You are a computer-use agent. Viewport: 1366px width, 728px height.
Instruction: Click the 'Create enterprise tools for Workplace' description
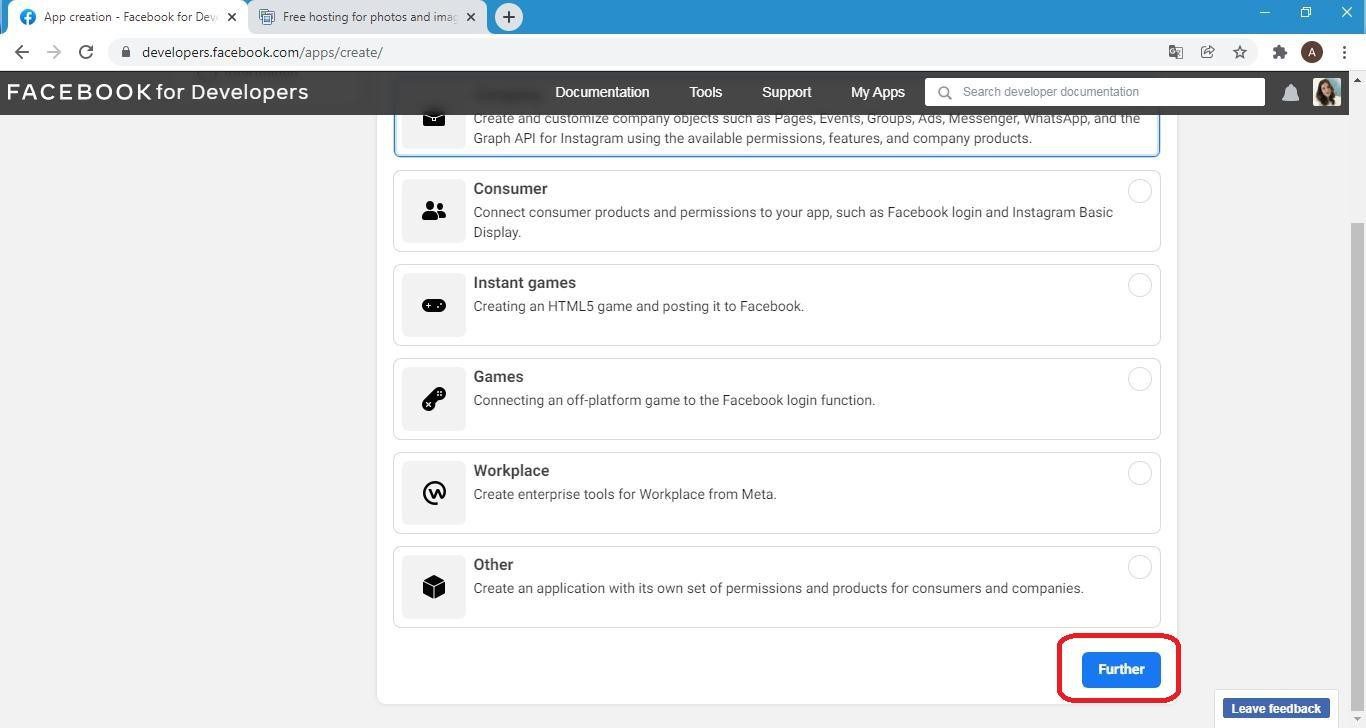[625, 494]
